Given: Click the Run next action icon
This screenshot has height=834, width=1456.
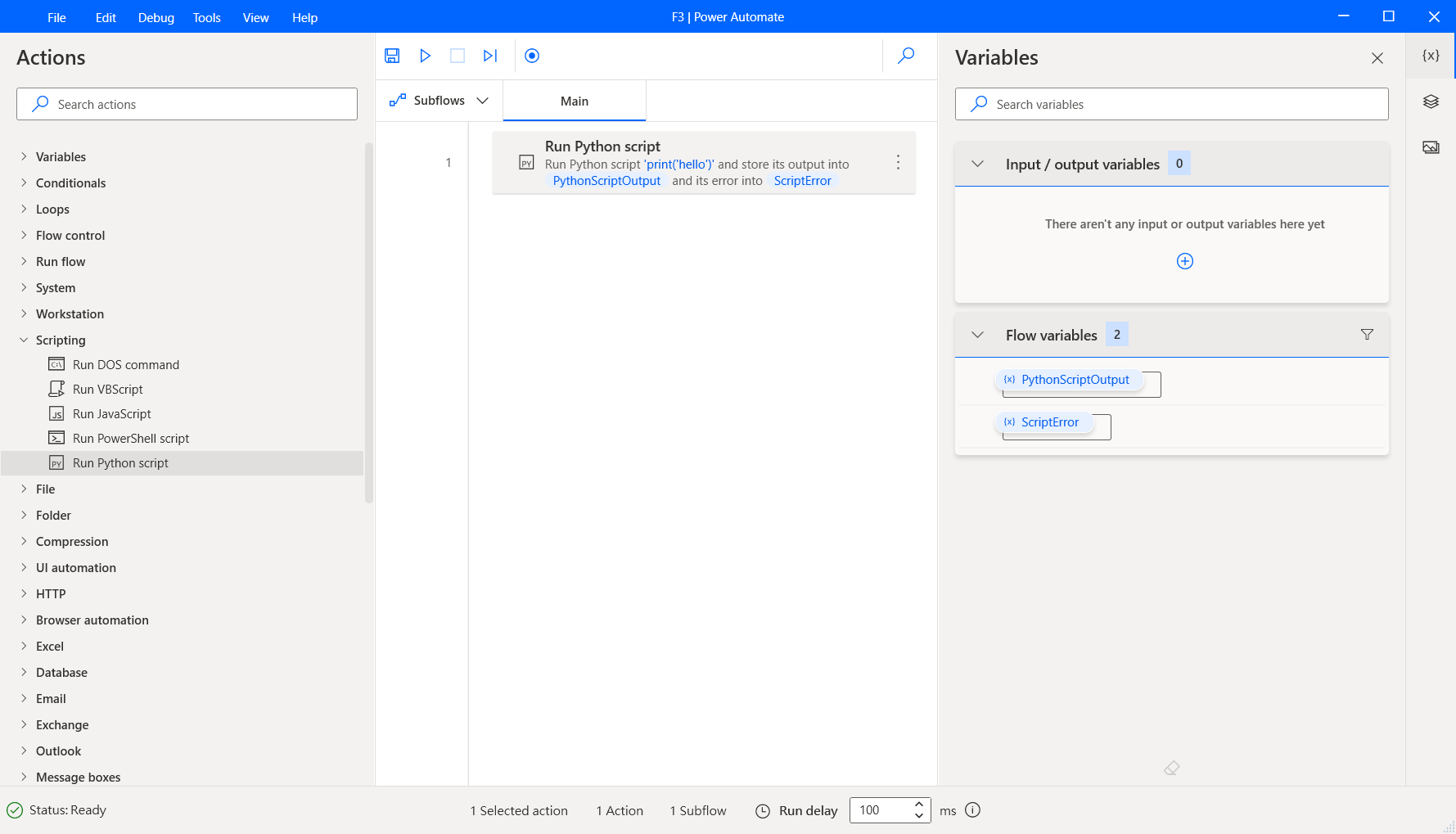Looking at the screenshot, I should [490, 56].
